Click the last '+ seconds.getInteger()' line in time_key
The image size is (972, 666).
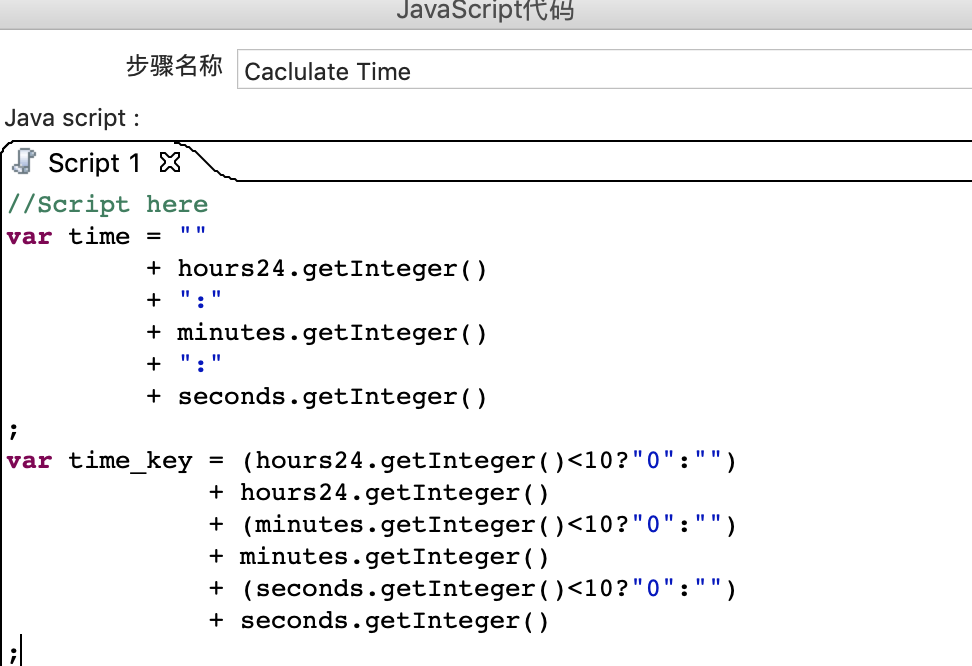click(x=379, y=621)
